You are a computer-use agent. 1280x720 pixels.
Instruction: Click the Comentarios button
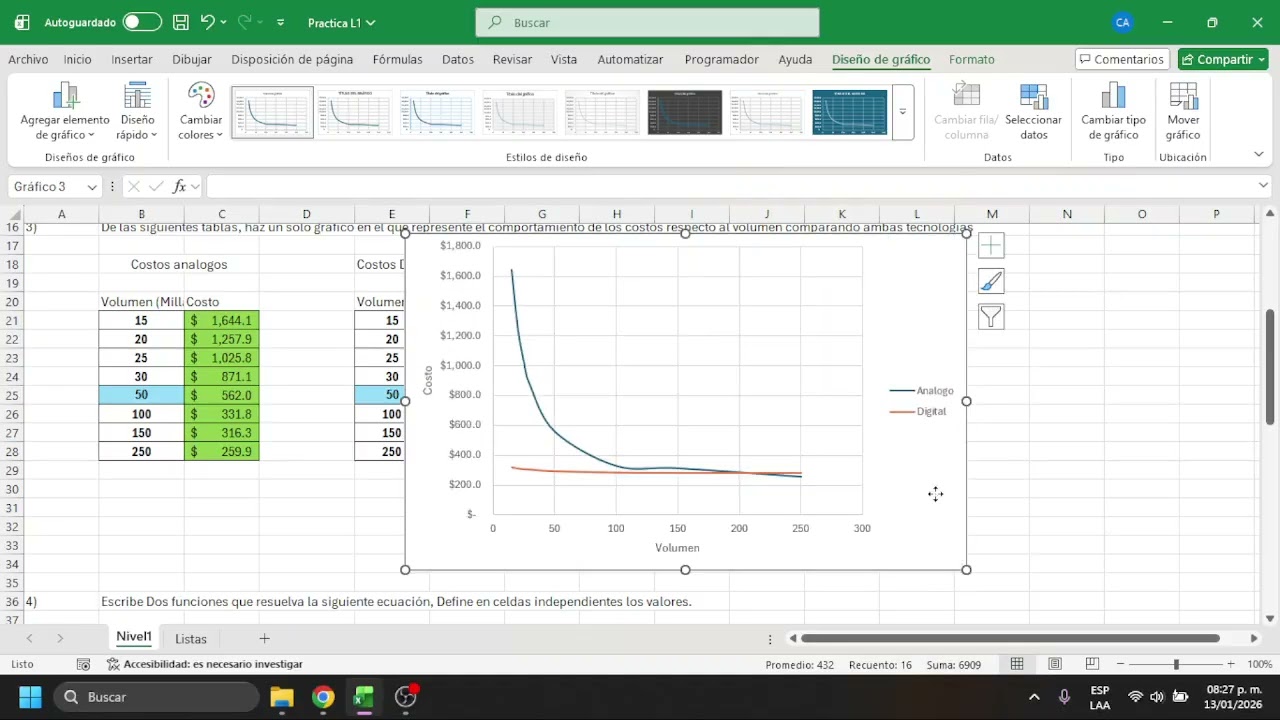click(1121, 59)
